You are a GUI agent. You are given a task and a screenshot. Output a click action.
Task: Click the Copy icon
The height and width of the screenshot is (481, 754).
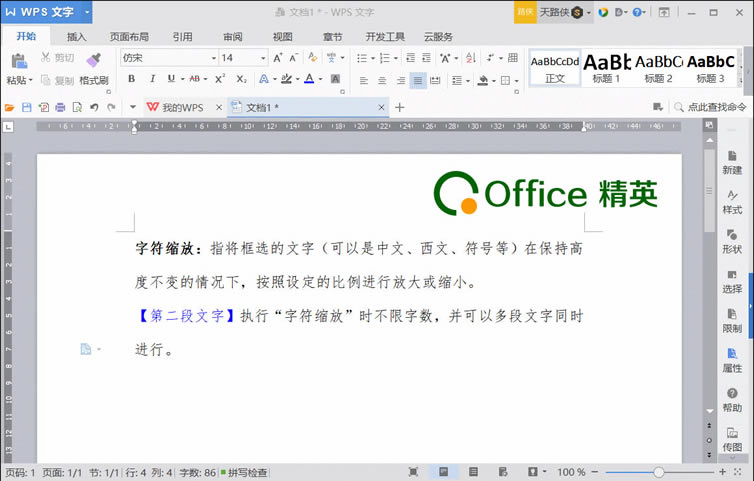point(46,80)
